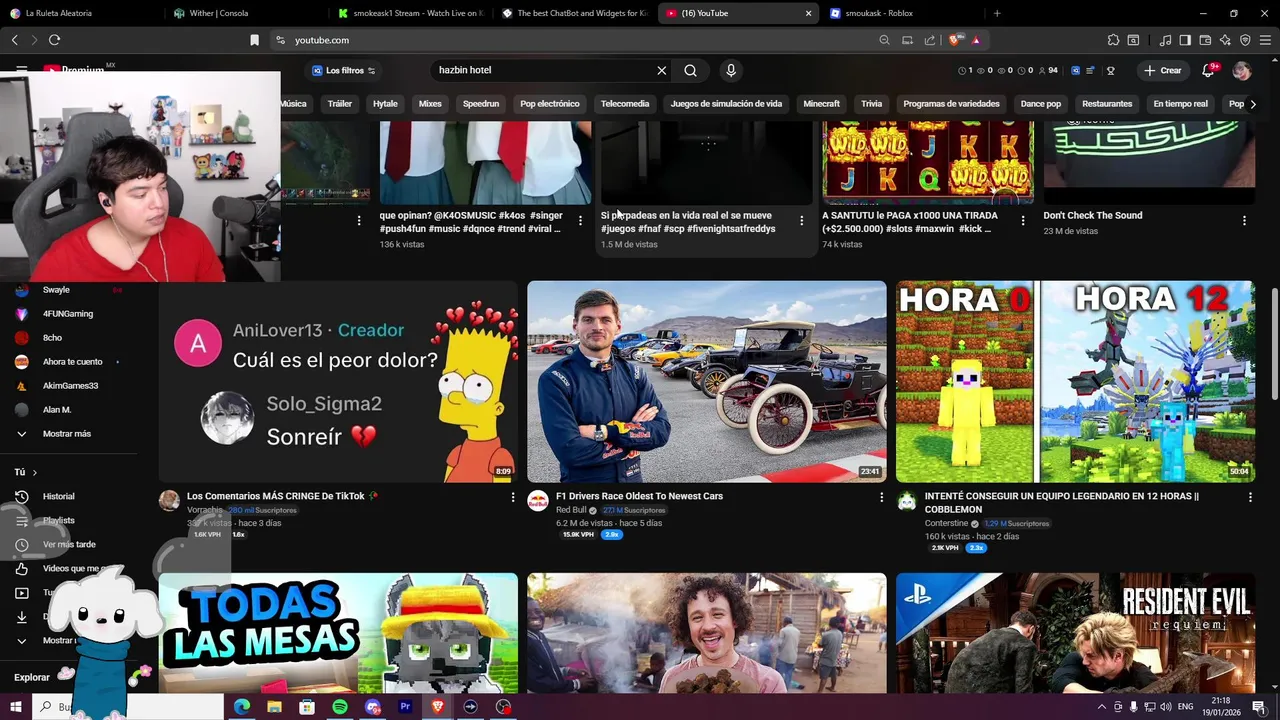This screenshot has width=1280, height=720.
Task: Click the zoom magnifier in address bar
Action: point(884,40)
